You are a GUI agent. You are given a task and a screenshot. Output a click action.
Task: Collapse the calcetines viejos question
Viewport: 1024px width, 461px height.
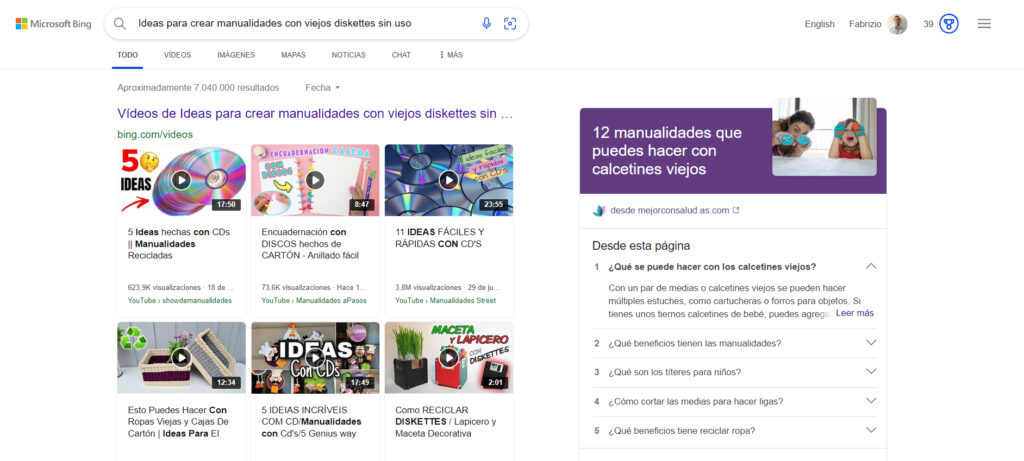tap(870, 266)
